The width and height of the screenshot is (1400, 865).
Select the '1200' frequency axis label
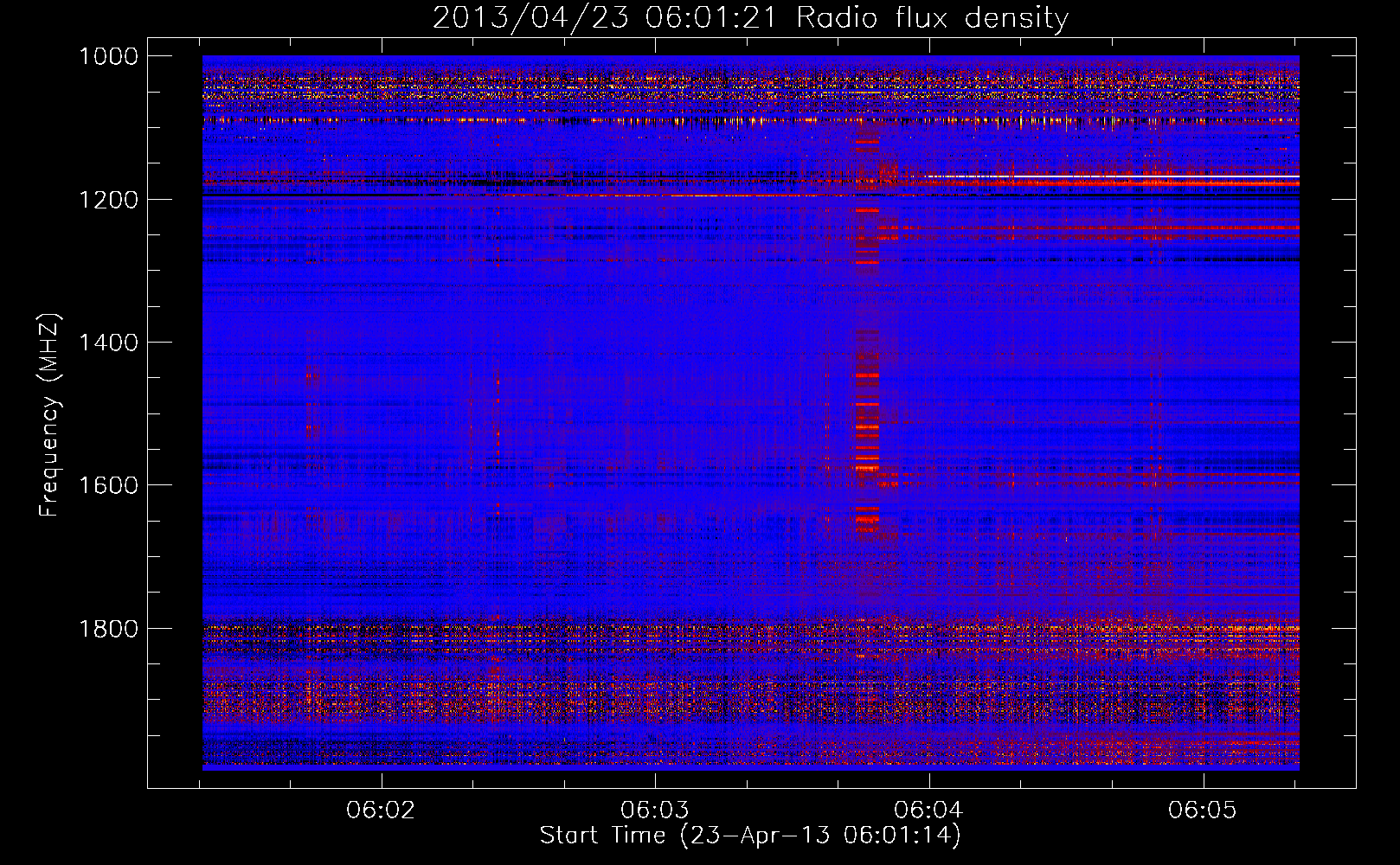click(108, 200)
